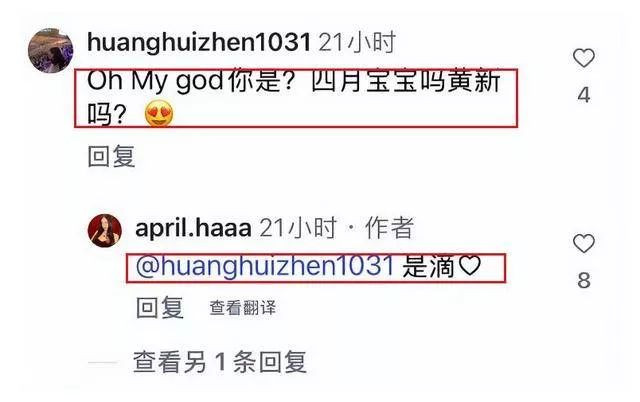Like huanghuizhen1031's comment with heart icon
The width and height of the screenshot is (640, 402).
[x=584, y=58]
